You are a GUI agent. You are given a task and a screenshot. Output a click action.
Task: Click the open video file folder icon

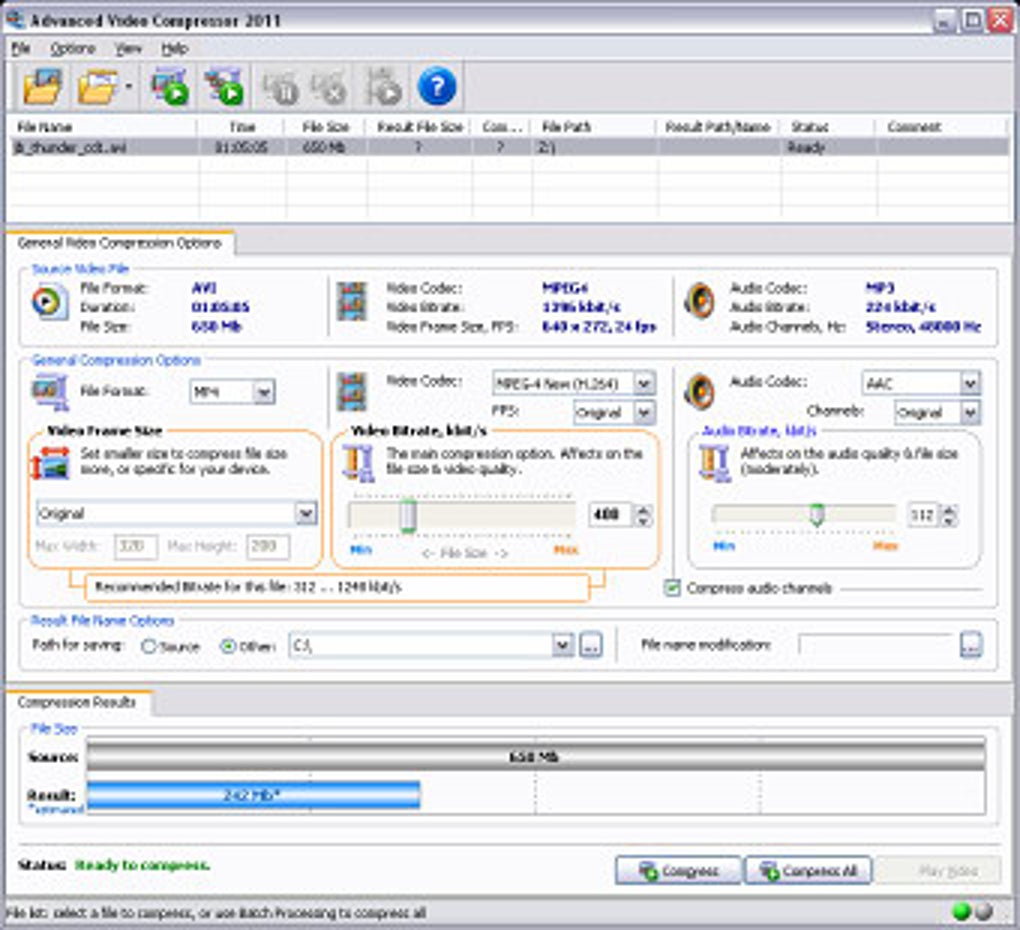[x=42, y=87]
